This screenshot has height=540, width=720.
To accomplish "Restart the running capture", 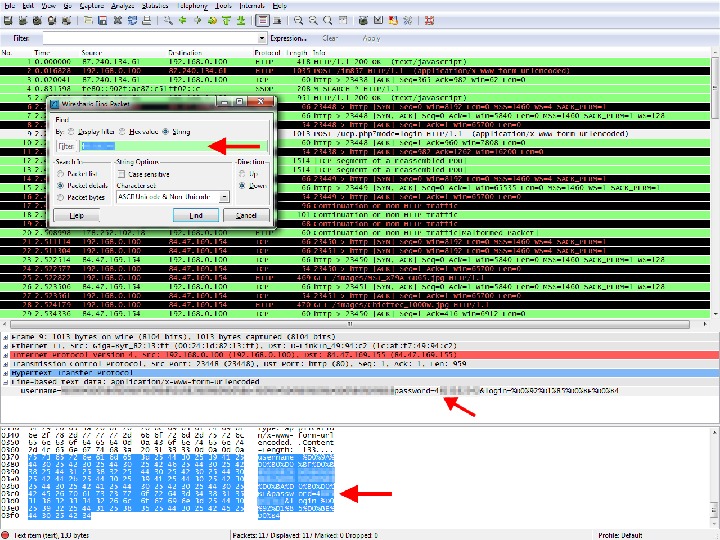I will pyautogui.click(x=67, y=21).
